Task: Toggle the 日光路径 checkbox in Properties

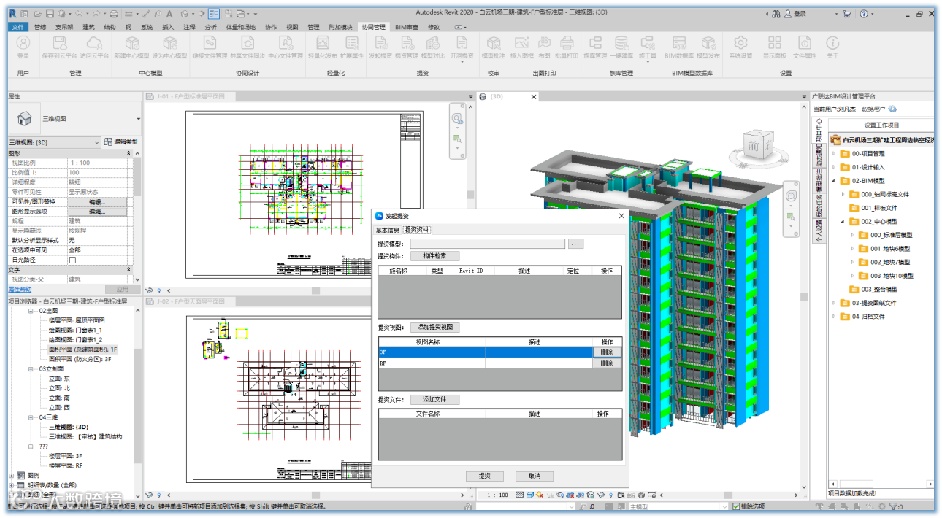Action: click(72, 259)
